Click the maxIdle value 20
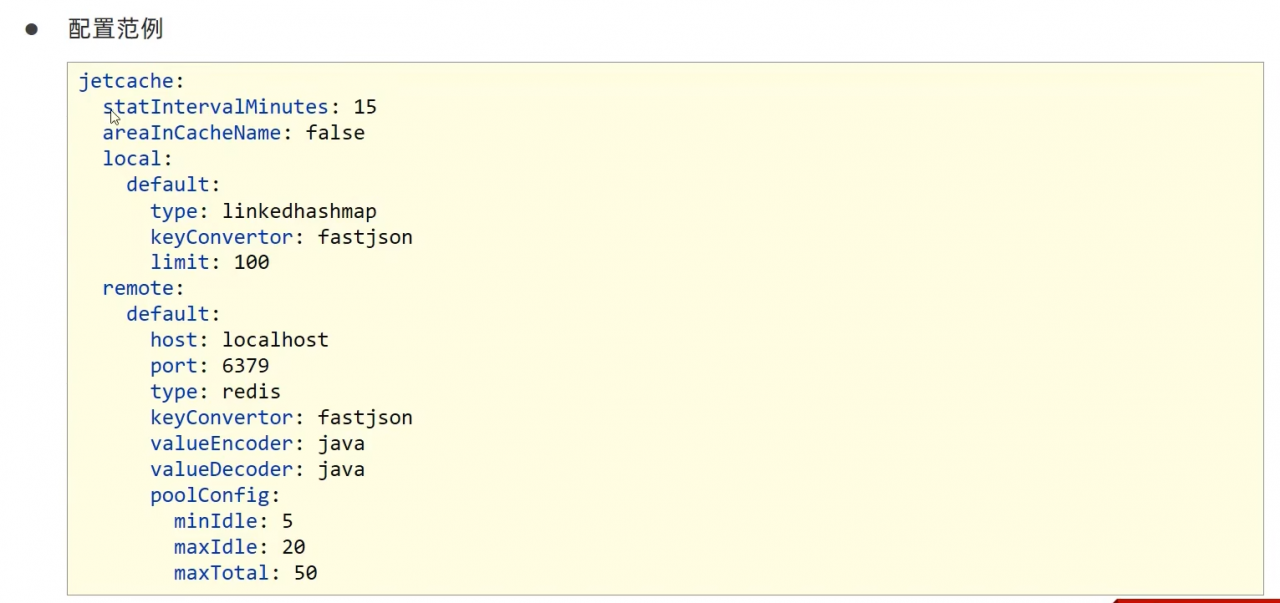 (x=293, y=548)
